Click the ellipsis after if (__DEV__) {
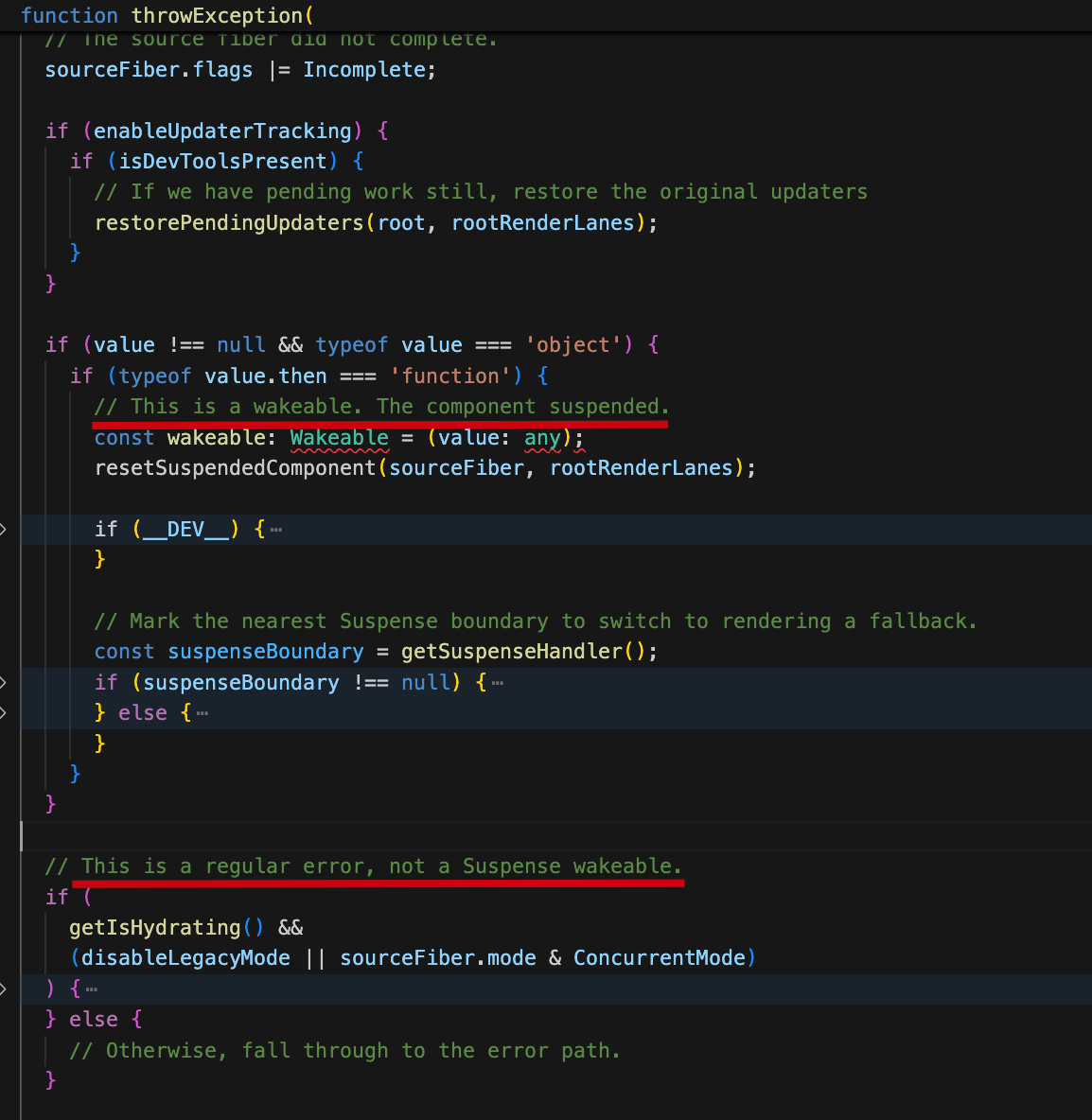The image size is (1092, 1120). pyautogui.click(x=276, y=530)
